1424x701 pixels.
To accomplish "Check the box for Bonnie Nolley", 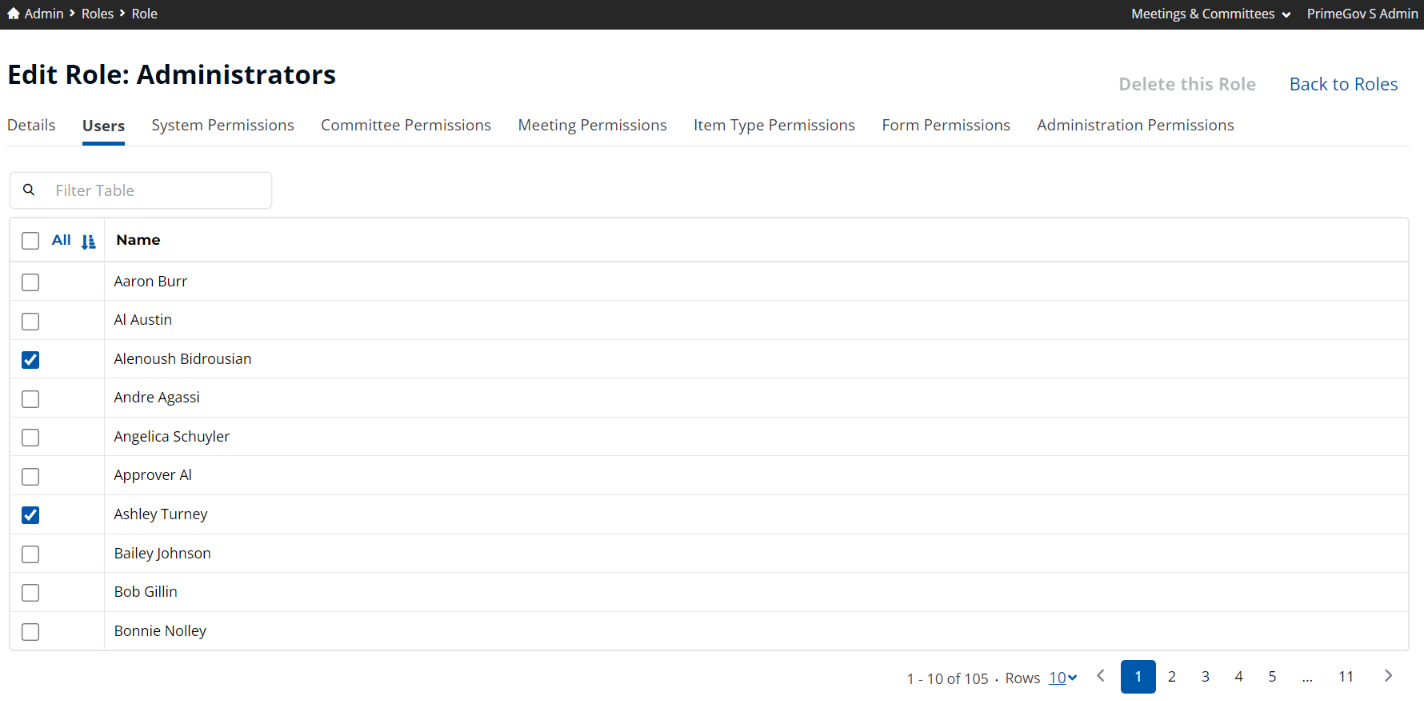I will [30, 632].
